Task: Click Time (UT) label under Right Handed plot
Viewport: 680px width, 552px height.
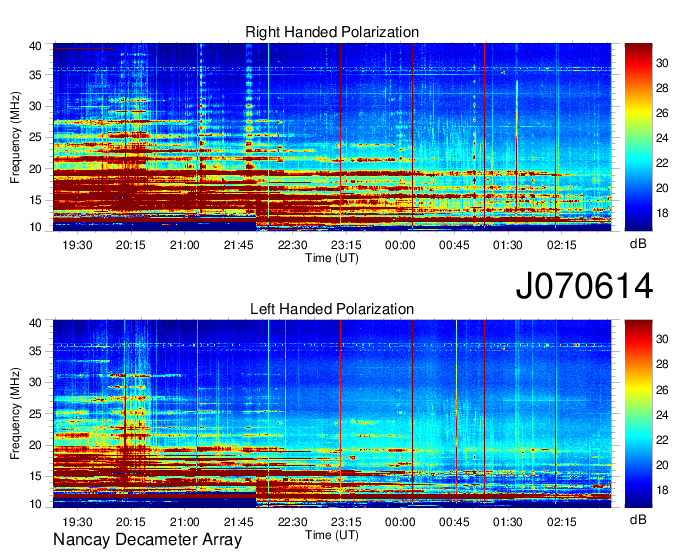Action: (332, 258)
